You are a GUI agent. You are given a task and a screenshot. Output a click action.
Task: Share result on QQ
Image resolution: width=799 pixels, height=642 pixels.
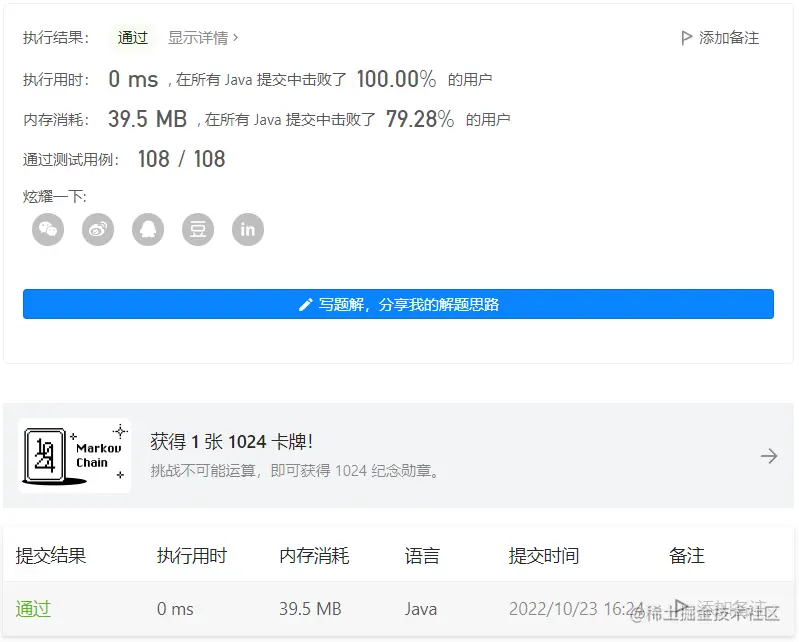pyautogui.click(x=148, y=230)
